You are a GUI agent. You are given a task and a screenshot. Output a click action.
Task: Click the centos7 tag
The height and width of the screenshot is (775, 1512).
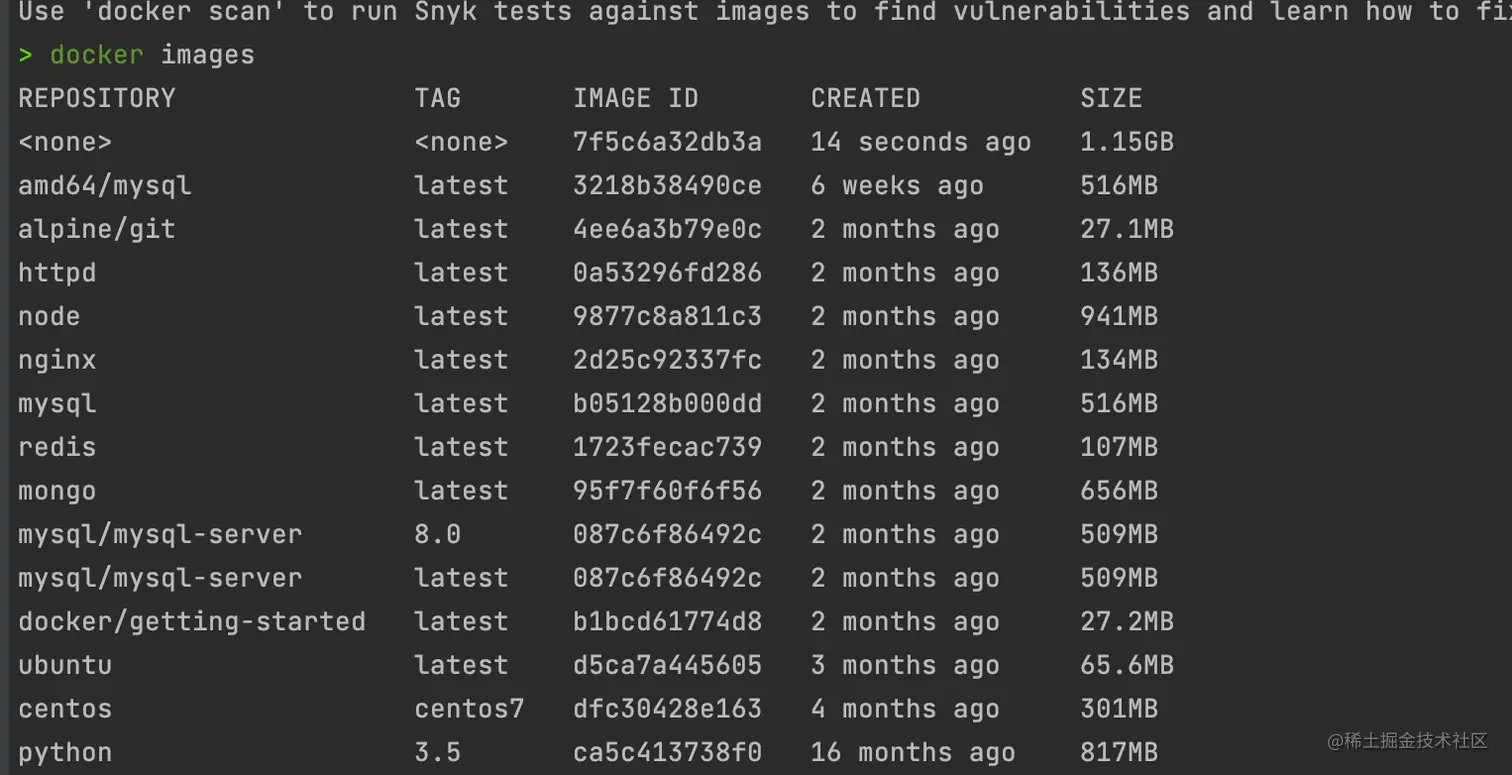[469, 709]
